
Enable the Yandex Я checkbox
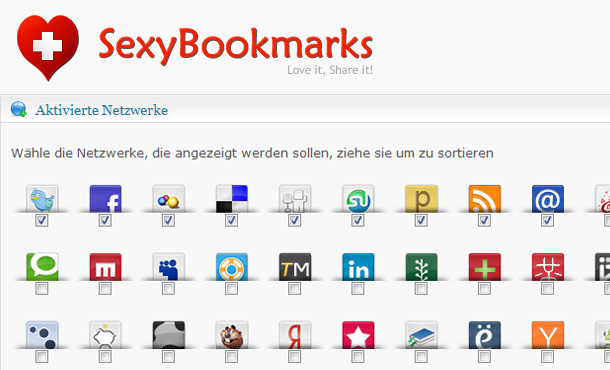(295, 357)
